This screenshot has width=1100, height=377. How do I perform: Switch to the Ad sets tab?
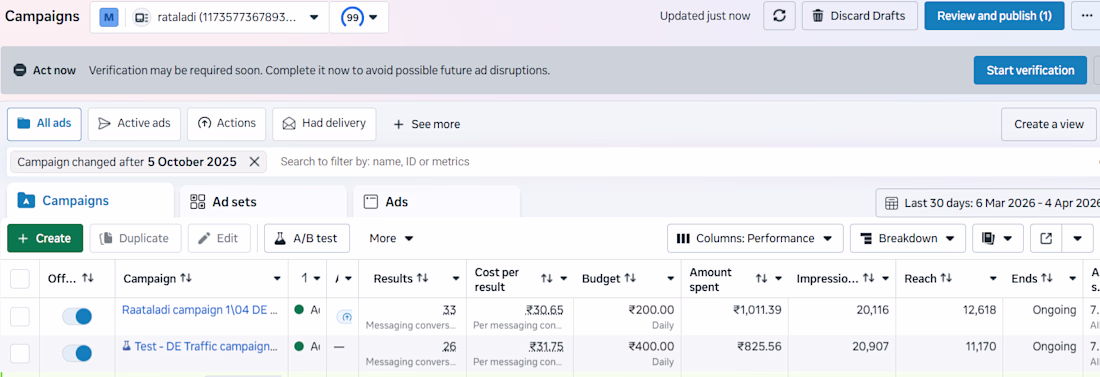point(263,202)
